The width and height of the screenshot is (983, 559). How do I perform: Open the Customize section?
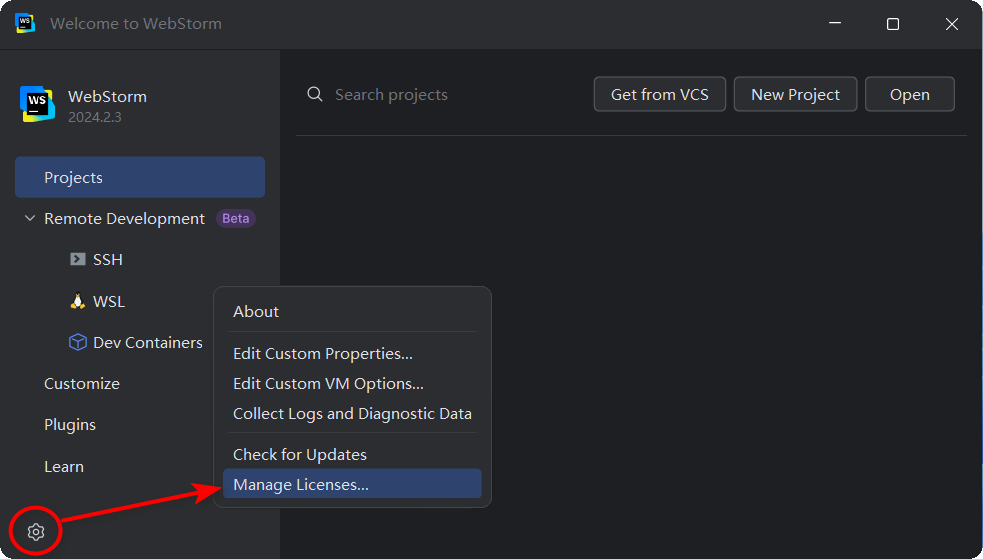82,384
